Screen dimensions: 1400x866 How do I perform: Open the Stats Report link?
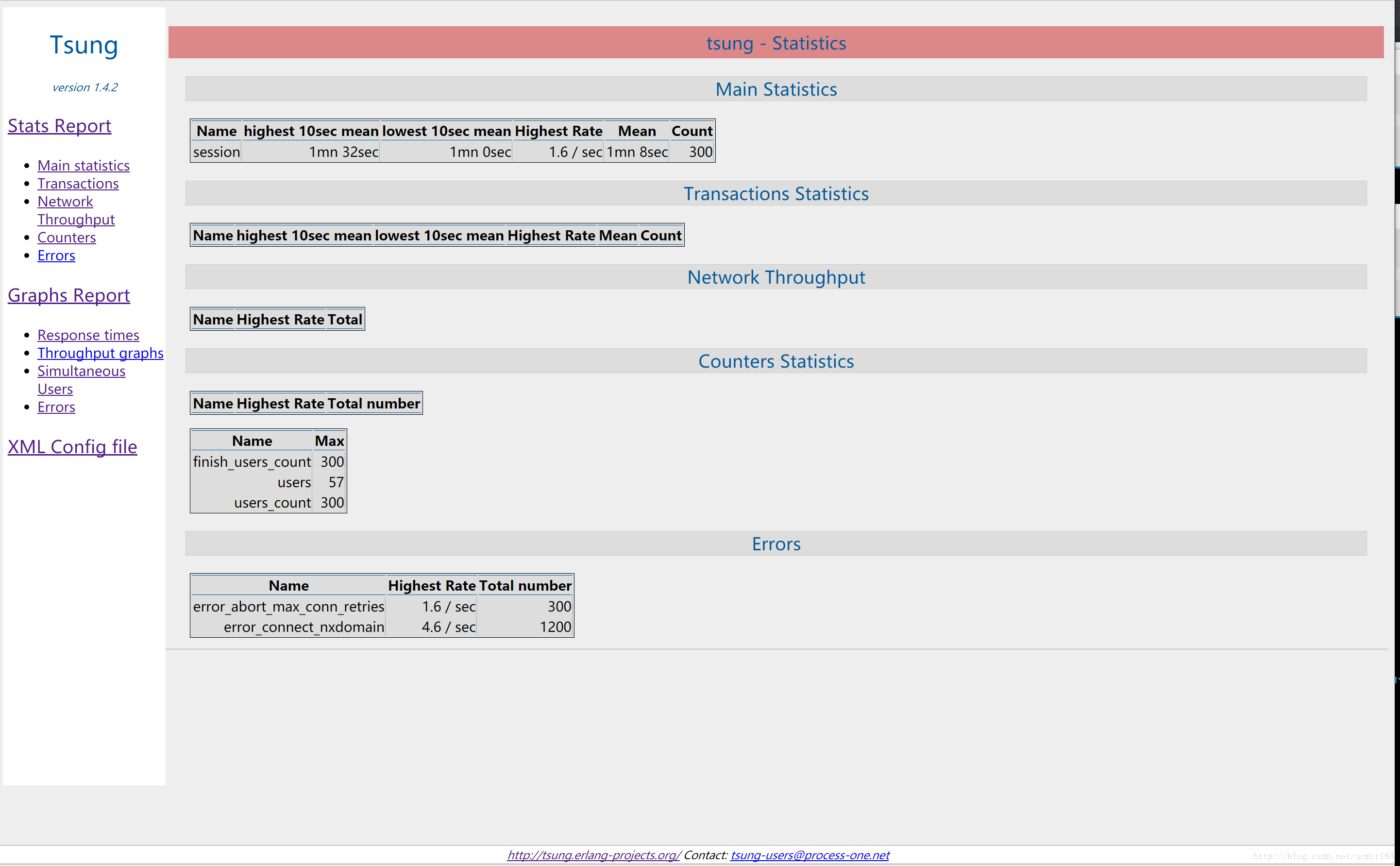(x=60, y=125)
